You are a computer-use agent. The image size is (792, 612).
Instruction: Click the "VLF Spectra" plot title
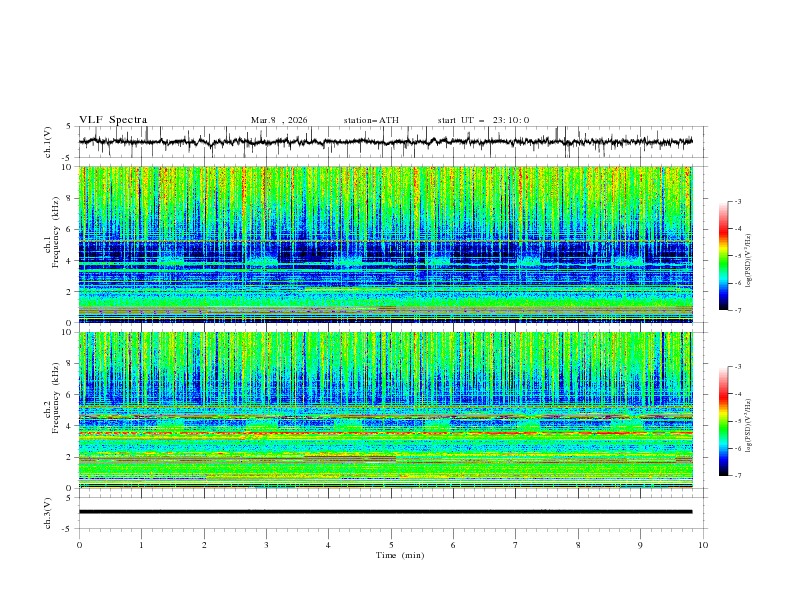point(113,120)
